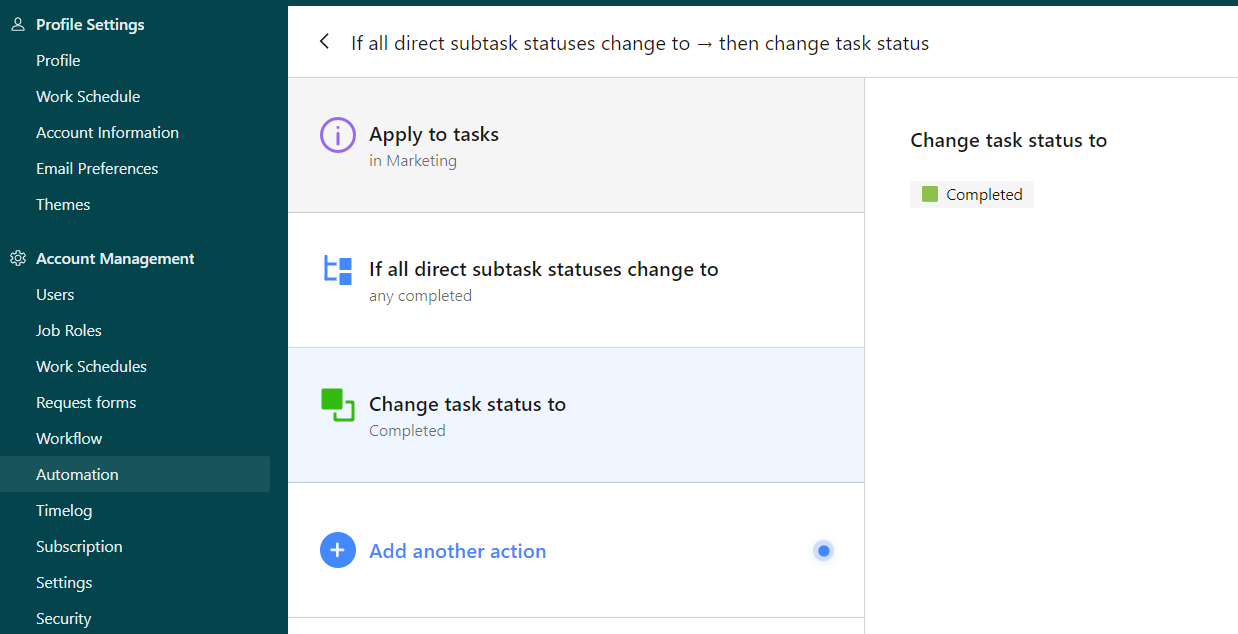Navigate to Request forms
The width and height of the screenshot is (1238, 634).
point(86,402)
